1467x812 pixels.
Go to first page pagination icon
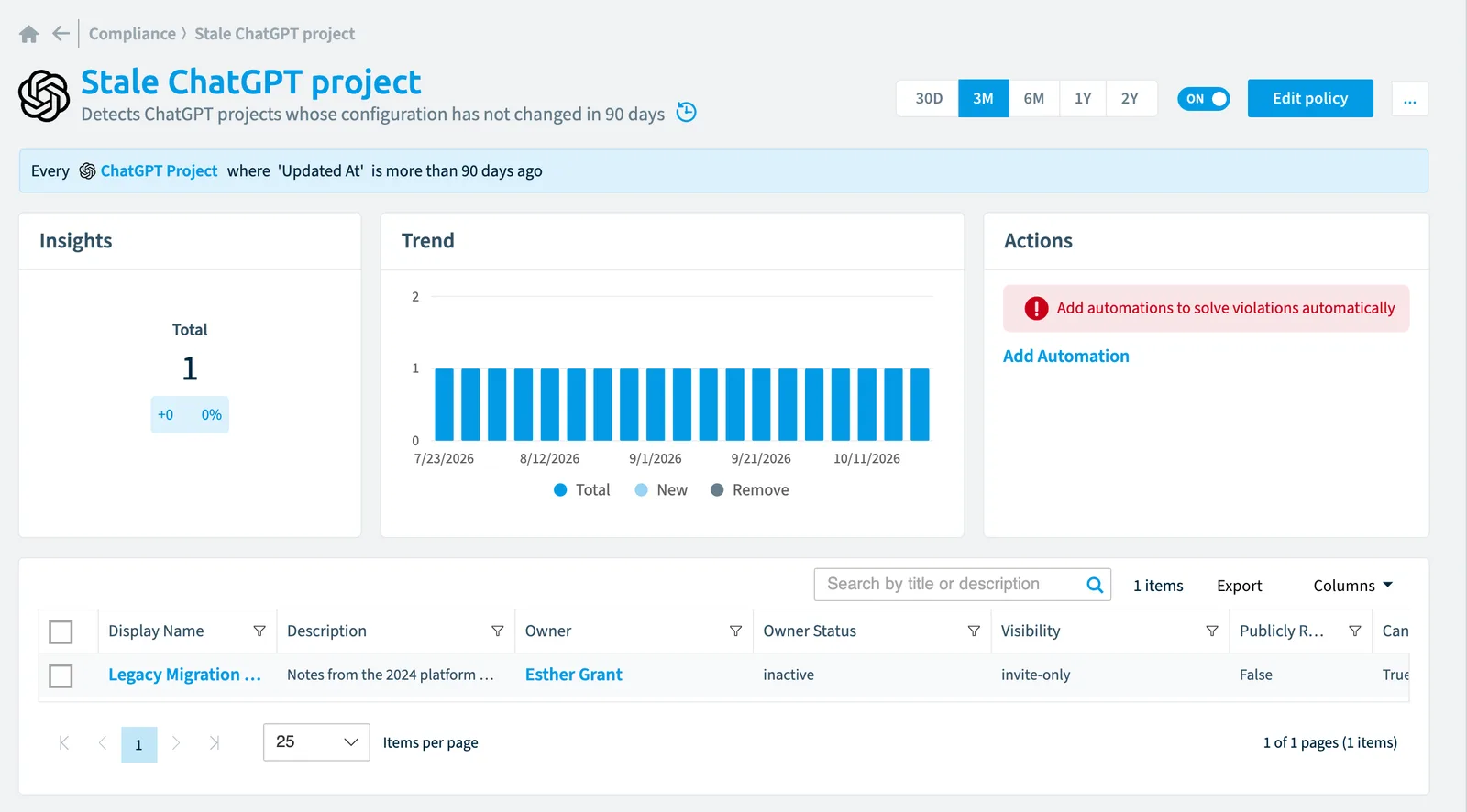(x=64, y=743)
